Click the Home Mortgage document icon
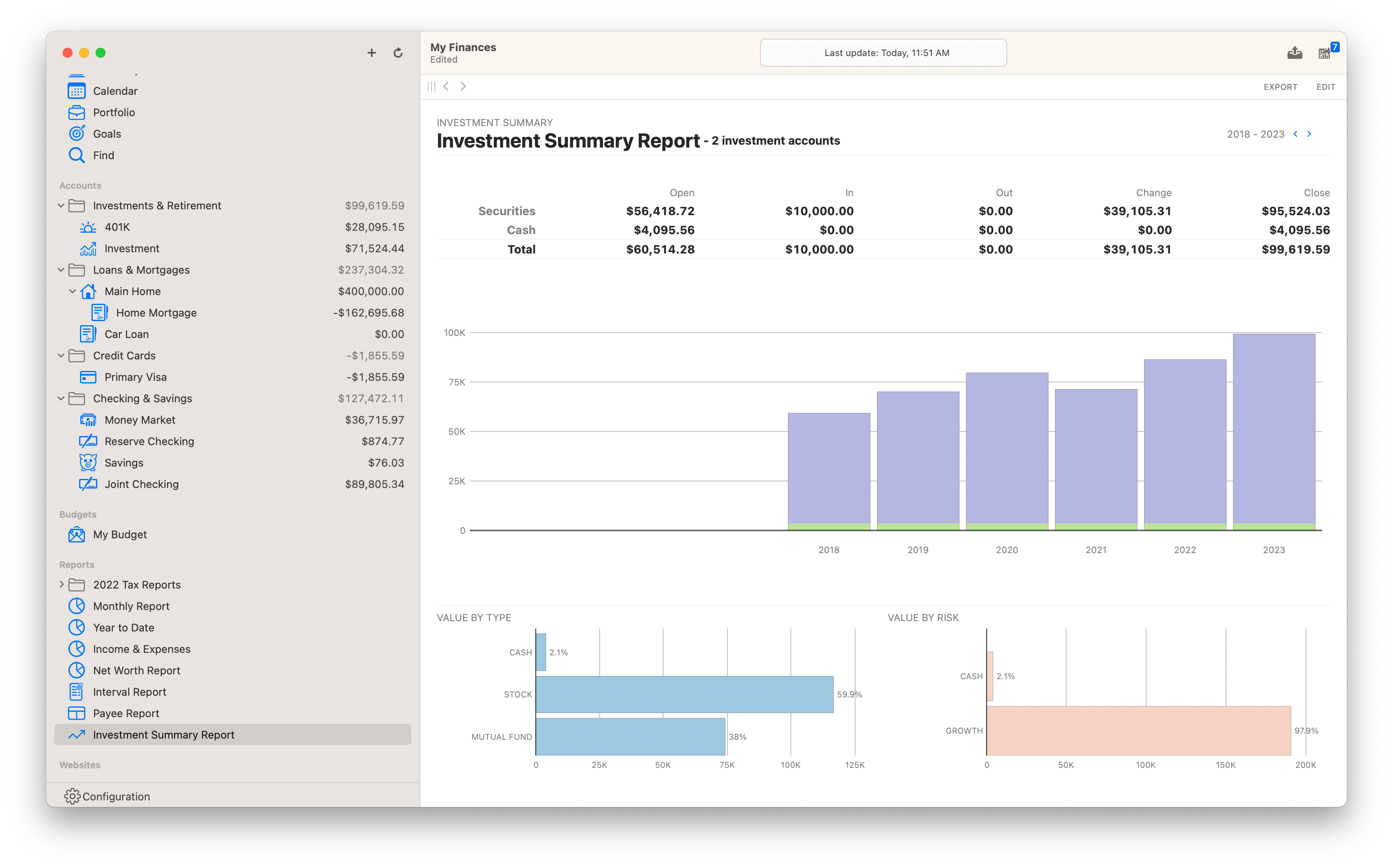 99,313
